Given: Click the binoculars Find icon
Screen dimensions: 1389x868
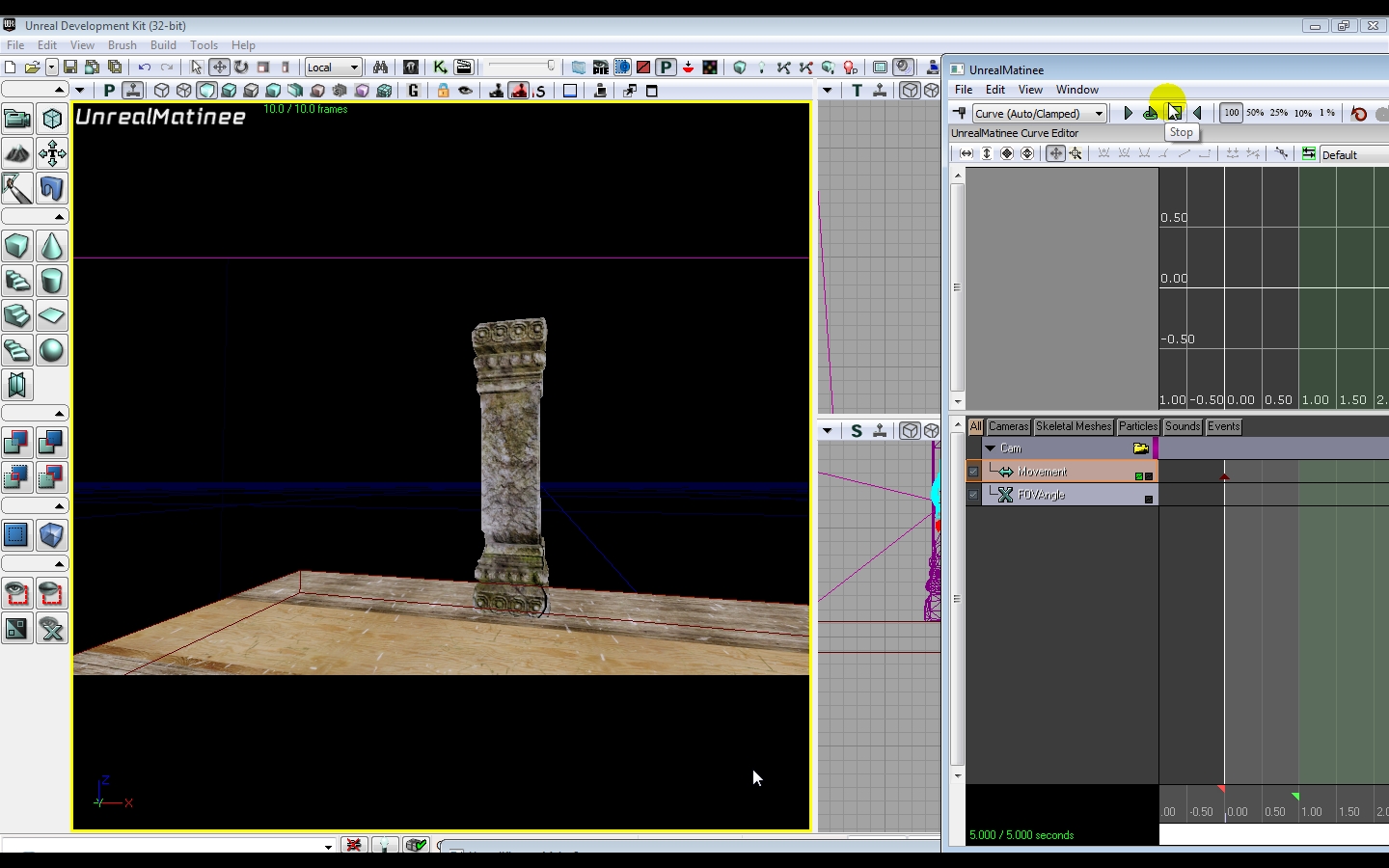Looking at the screenshot, I should click(x=381, y=68).
